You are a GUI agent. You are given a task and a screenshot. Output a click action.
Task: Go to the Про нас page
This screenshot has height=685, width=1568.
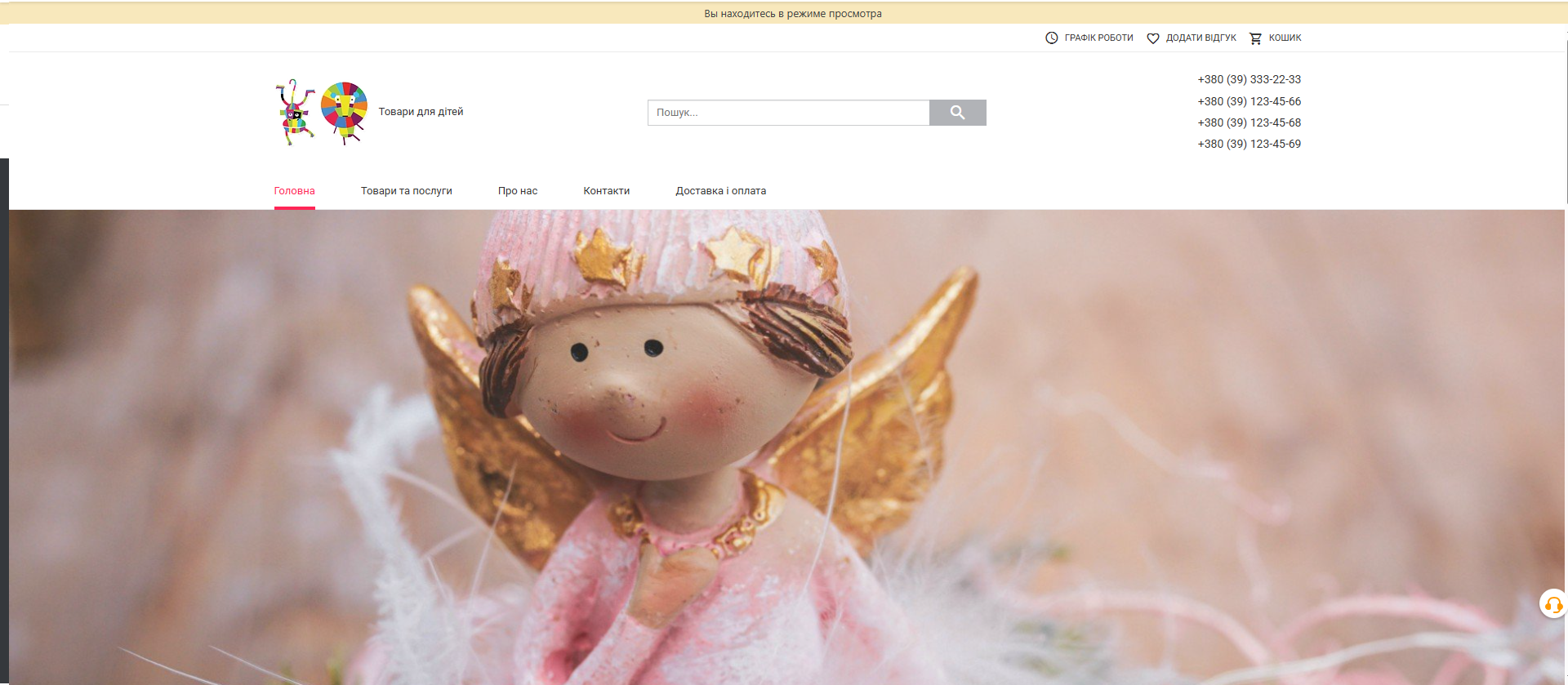(518, 191)
